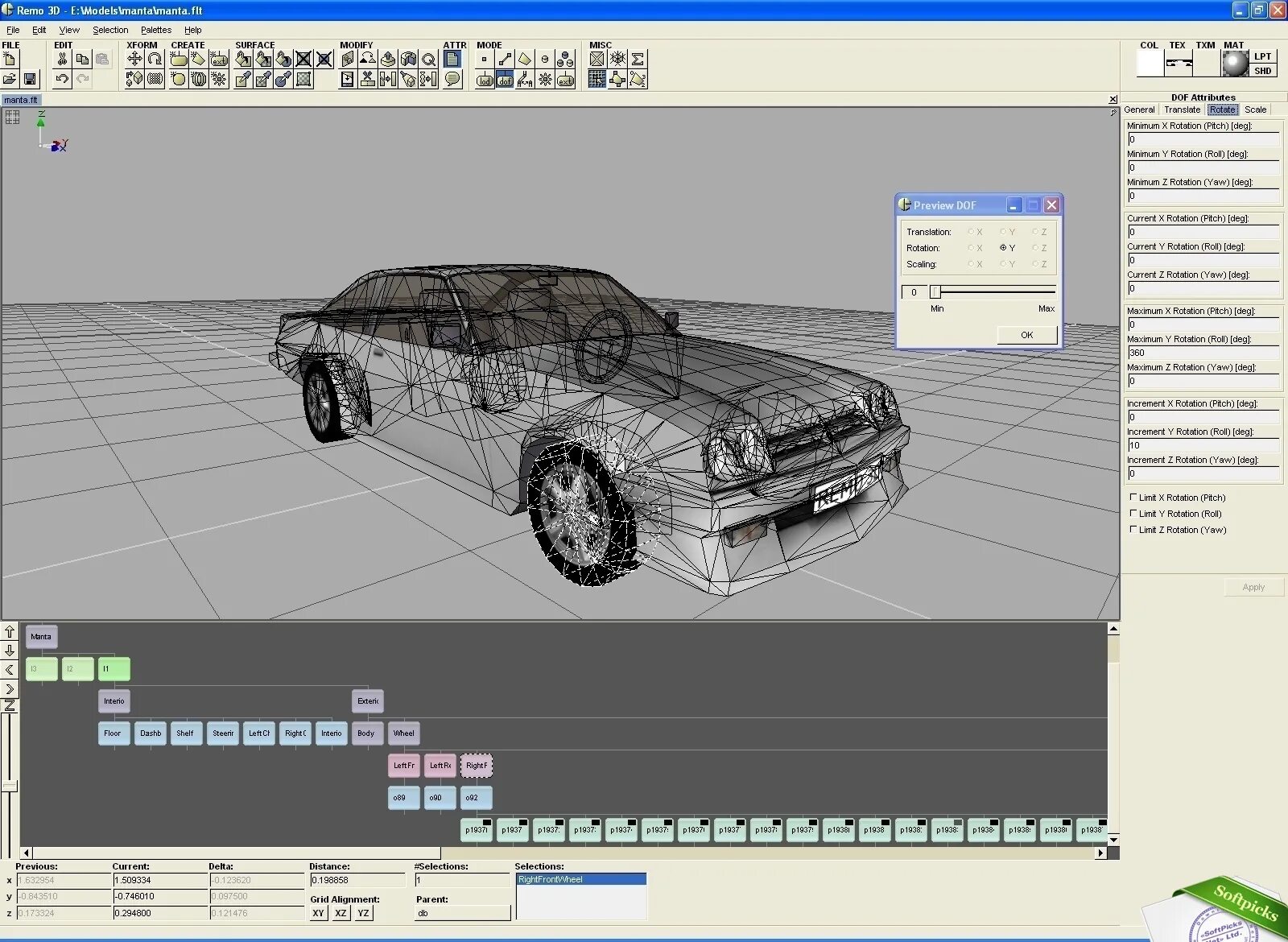1288x942 pixels.
Task: Click the hierarchy move-up arrow icon
Action: coord(10,632)
